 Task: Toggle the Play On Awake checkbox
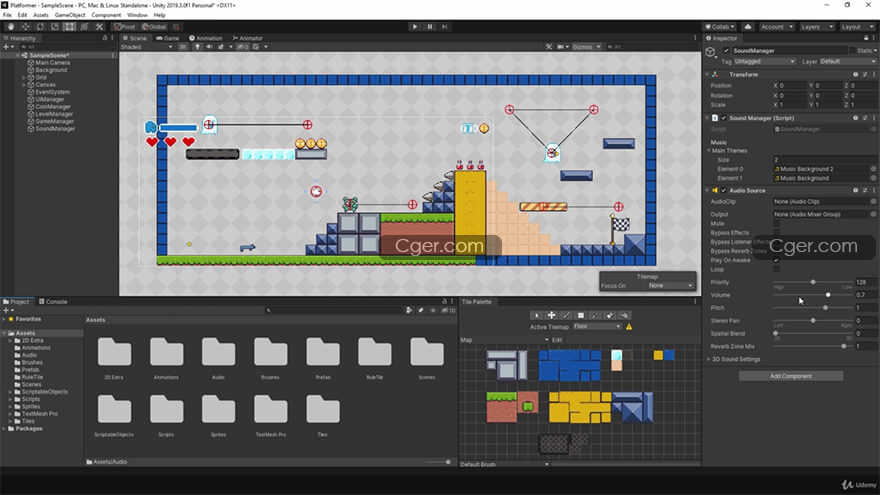point(776,260)
